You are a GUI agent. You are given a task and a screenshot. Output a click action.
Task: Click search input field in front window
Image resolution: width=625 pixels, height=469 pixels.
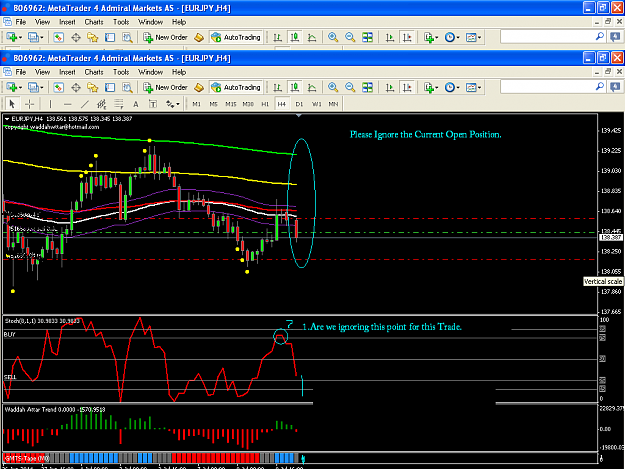(548, 87)
